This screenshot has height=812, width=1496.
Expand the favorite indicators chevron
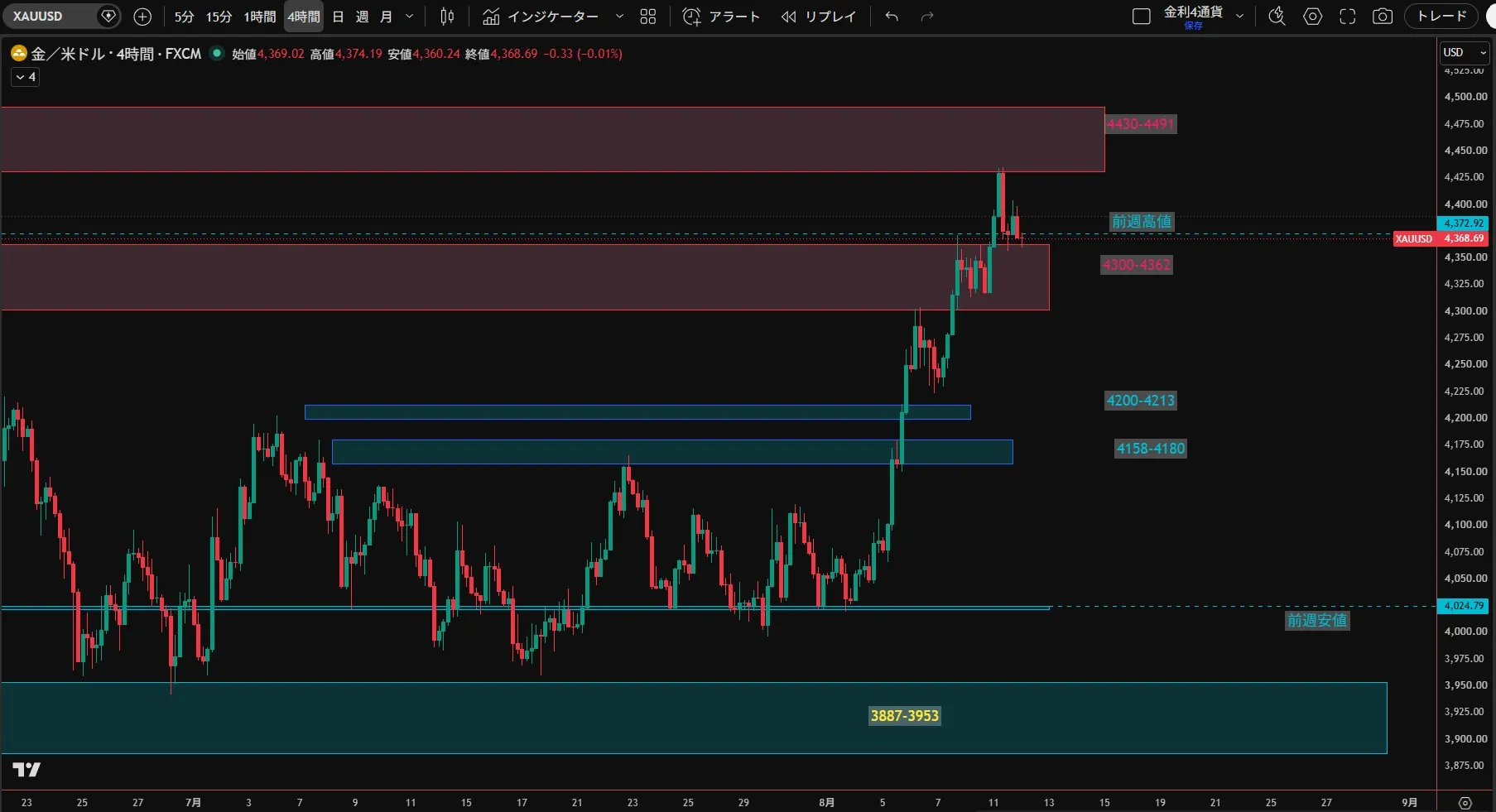point(619,17)
